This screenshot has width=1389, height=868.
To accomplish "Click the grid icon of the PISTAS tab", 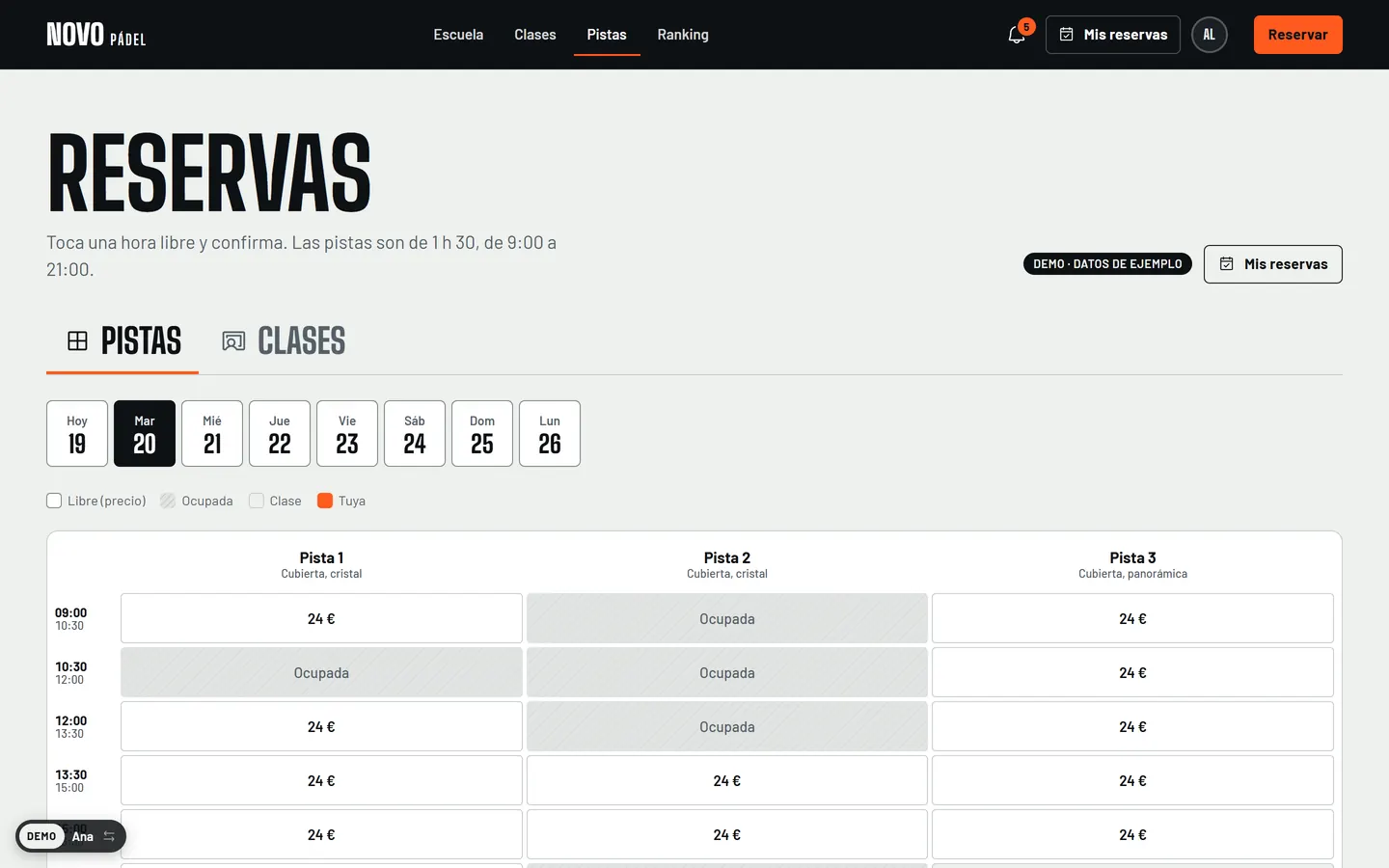I will [77, 340].
